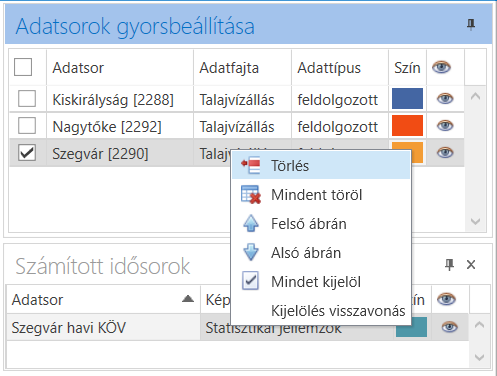Toggle visibility of Kiskirályság data series
This screenshot has width=497, height=376.
(445, 99)
